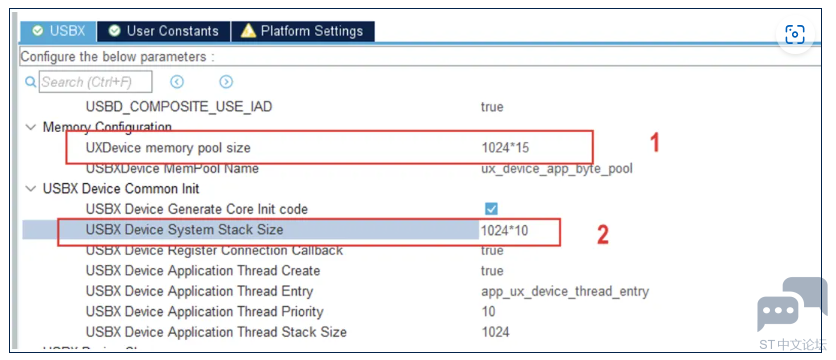Select UXDevice memory pool size row
Screen dimensions: 836x360
point(168,148)
